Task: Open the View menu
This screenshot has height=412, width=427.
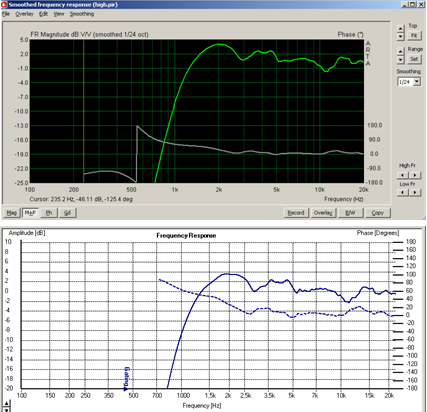Action: tap(59, 14)
